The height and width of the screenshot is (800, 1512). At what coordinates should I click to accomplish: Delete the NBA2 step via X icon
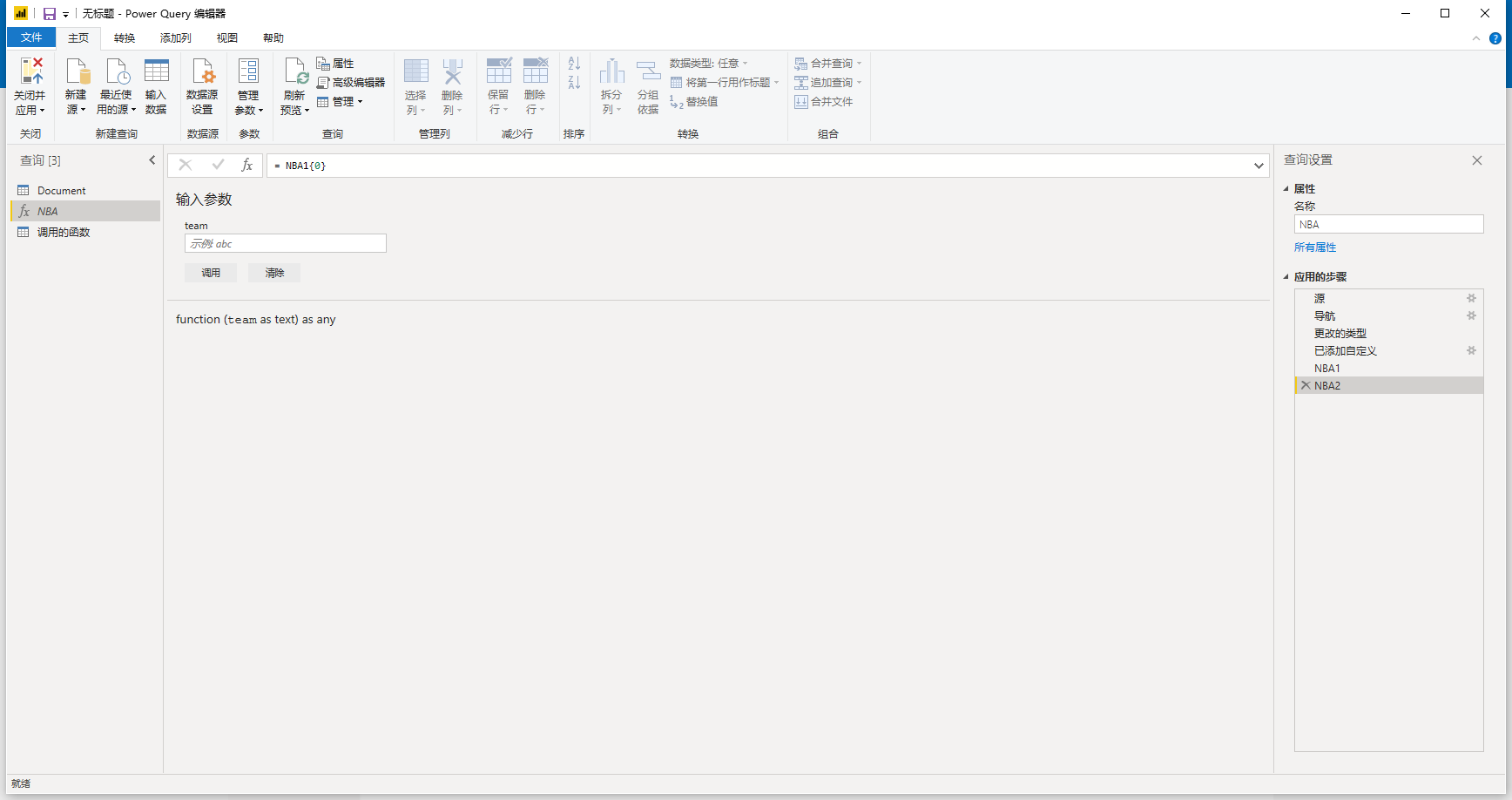coord(1306,385)
